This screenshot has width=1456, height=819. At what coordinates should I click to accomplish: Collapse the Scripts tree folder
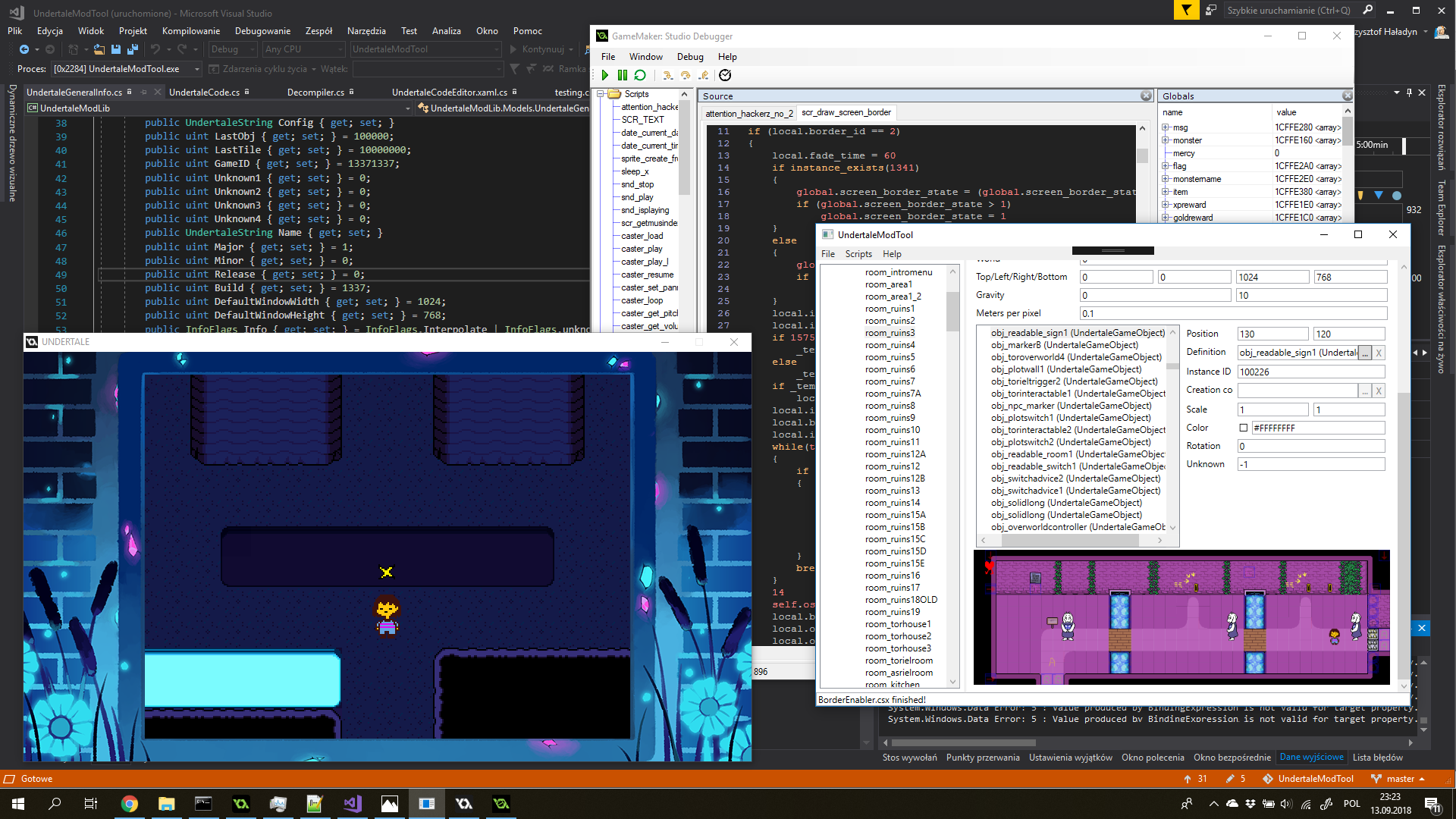tap(601, 94)
